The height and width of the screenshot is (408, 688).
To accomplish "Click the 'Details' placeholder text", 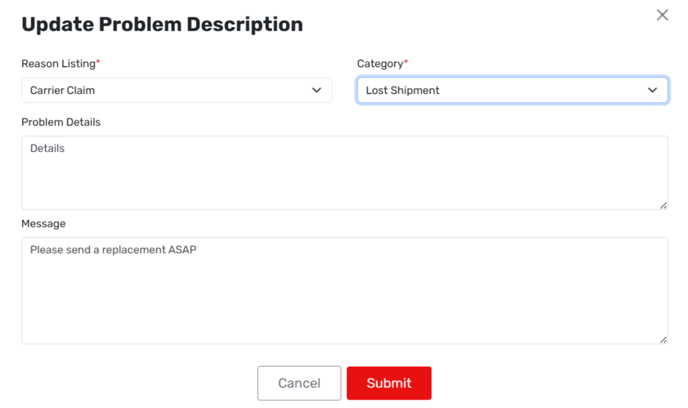I will click(47, 149).
